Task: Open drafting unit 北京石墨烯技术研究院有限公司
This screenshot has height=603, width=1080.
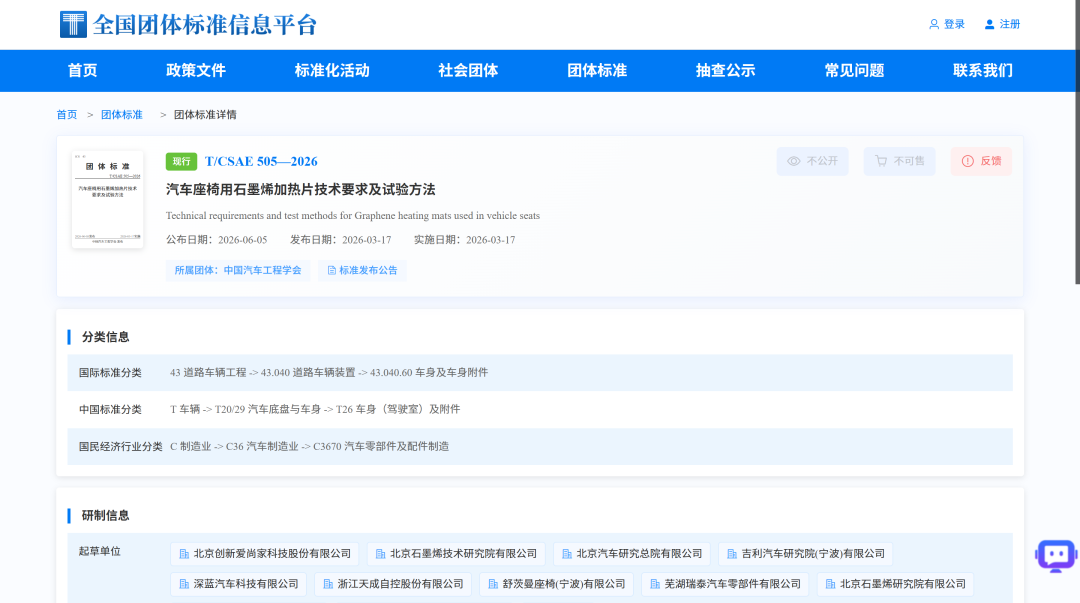Action: 456,554
